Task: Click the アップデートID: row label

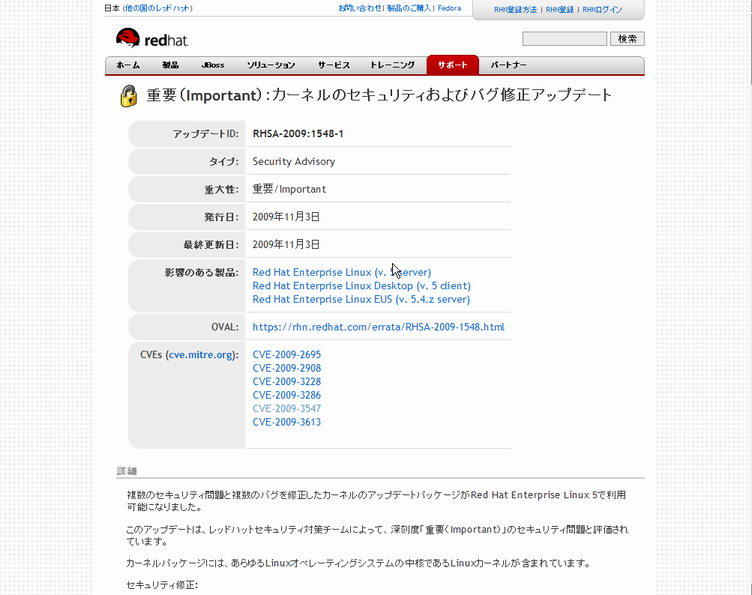Action: 206,134
